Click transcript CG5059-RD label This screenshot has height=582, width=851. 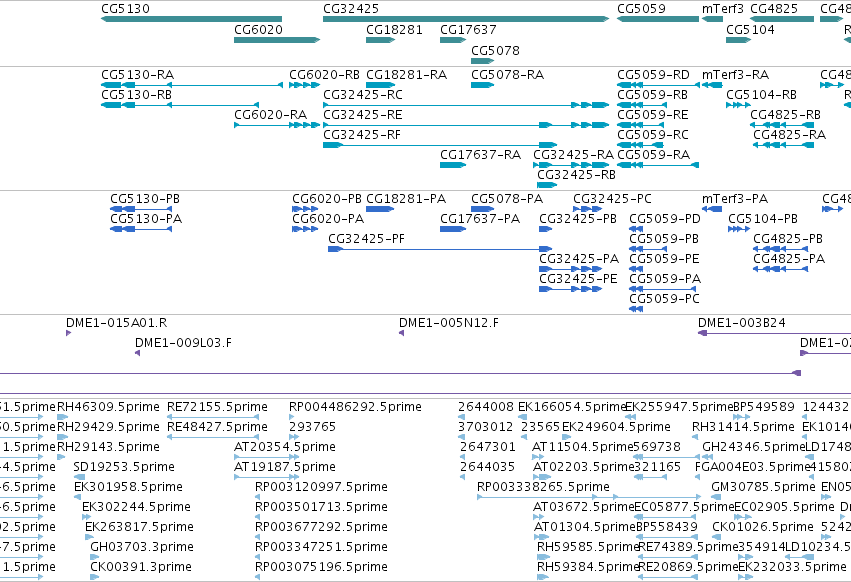[x=653, y=75]
